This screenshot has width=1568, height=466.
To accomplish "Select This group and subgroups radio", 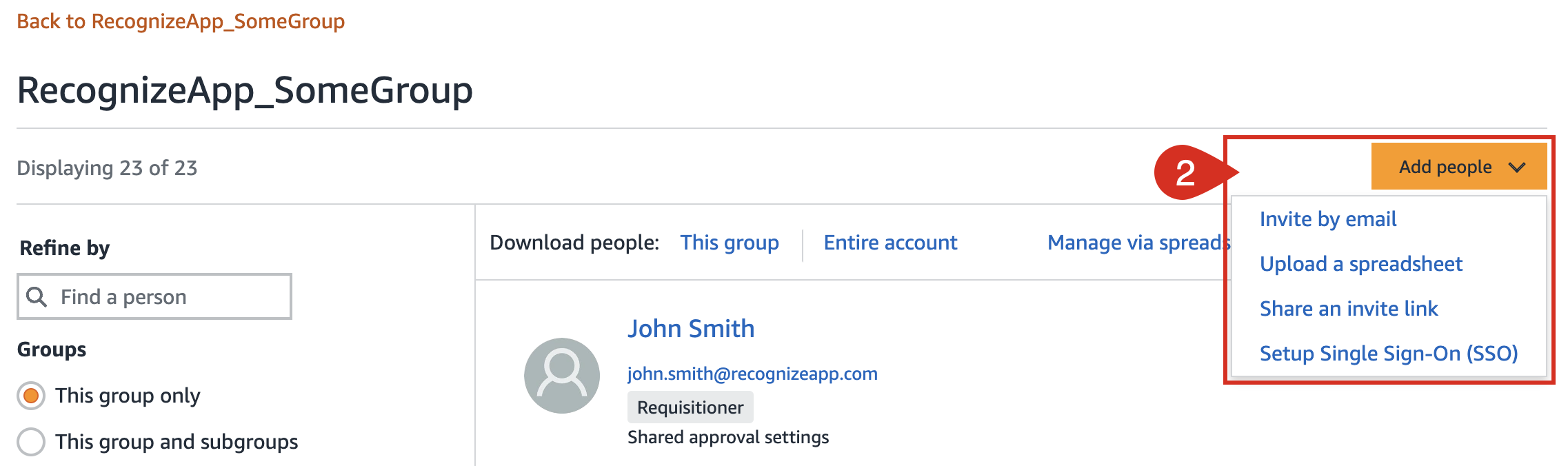I will pos(31,442).
